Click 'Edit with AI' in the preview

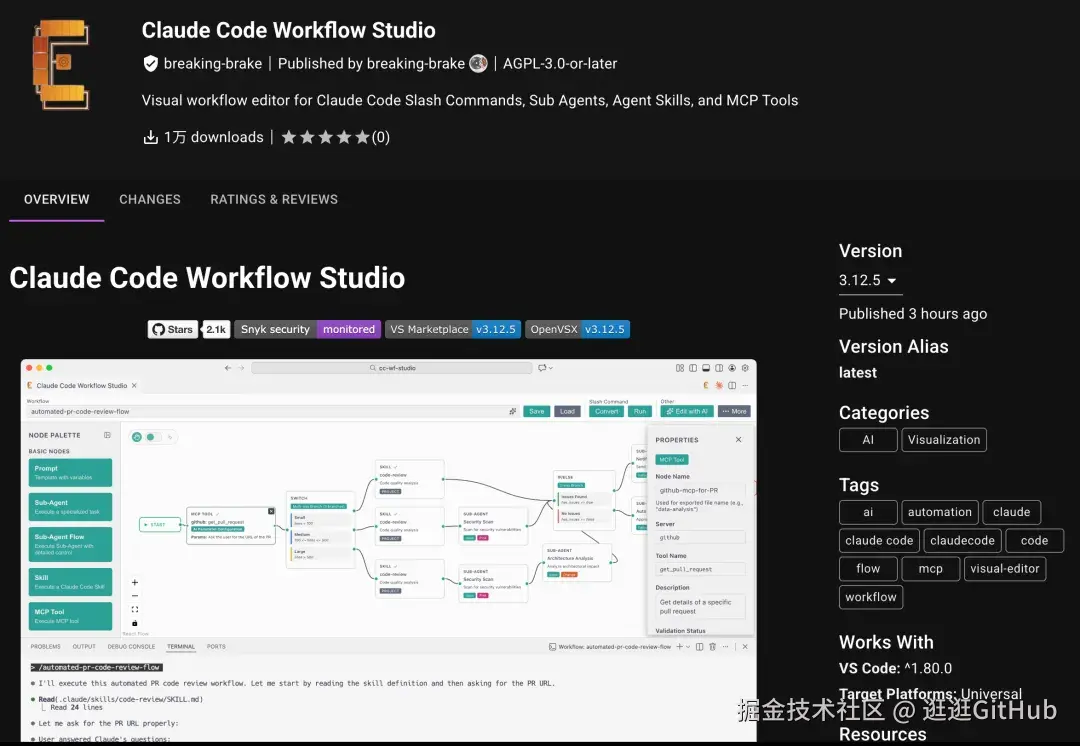pos(687,411)
